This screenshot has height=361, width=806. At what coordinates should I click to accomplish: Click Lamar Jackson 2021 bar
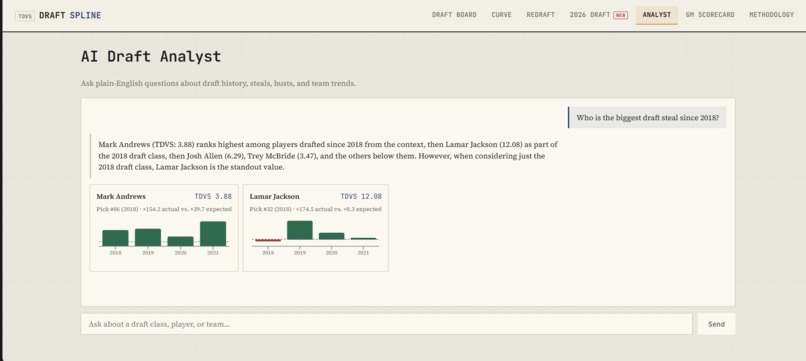pos(363,239)
